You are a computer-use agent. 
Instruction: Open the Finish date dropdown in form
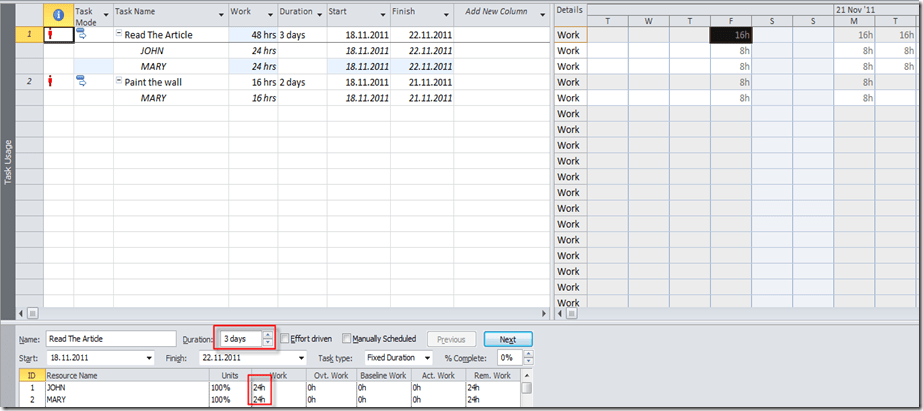301,358
